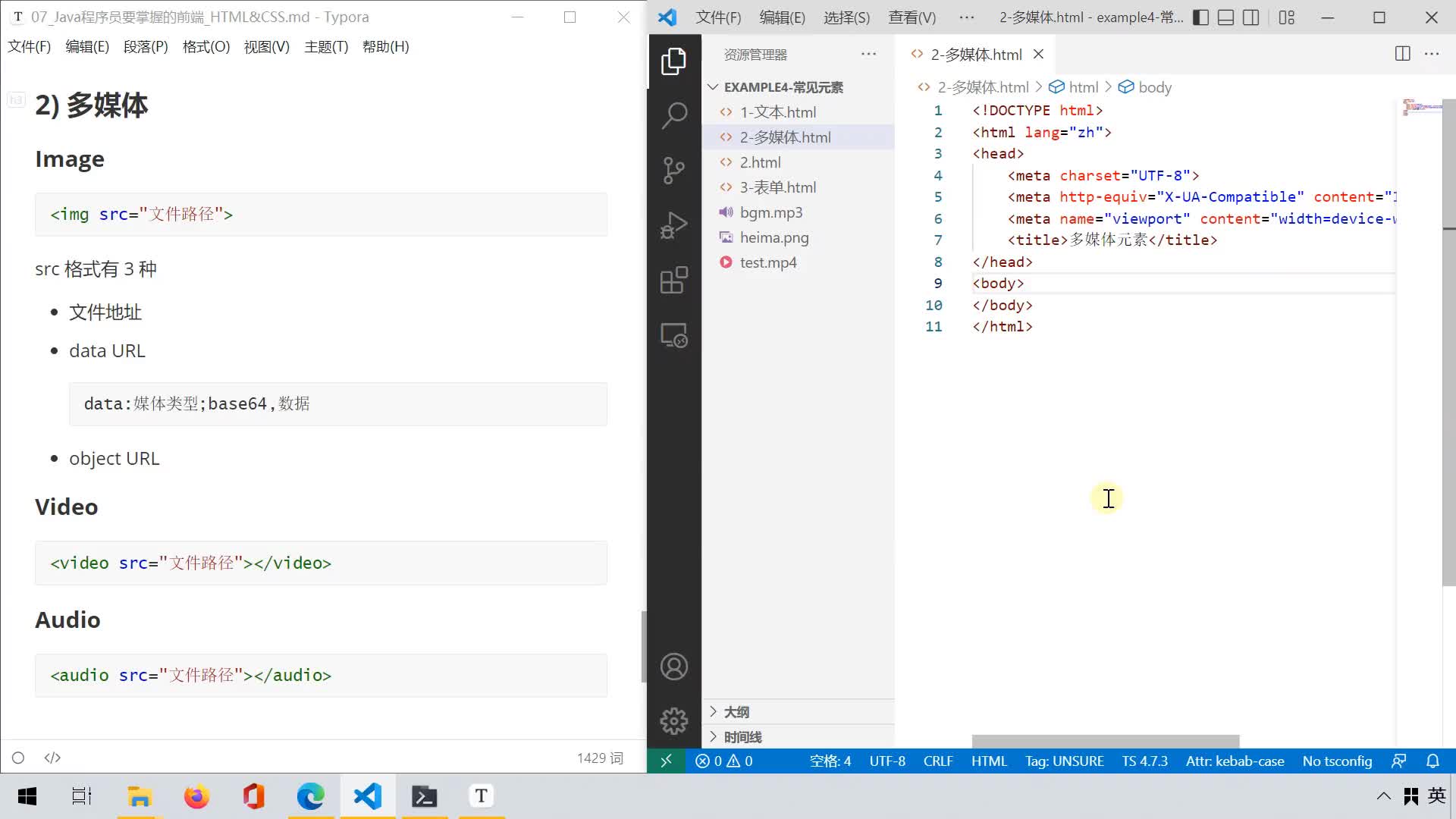Open the Run and Debug view
This screenshot has width=1456, height=819.
click(673, 225)
